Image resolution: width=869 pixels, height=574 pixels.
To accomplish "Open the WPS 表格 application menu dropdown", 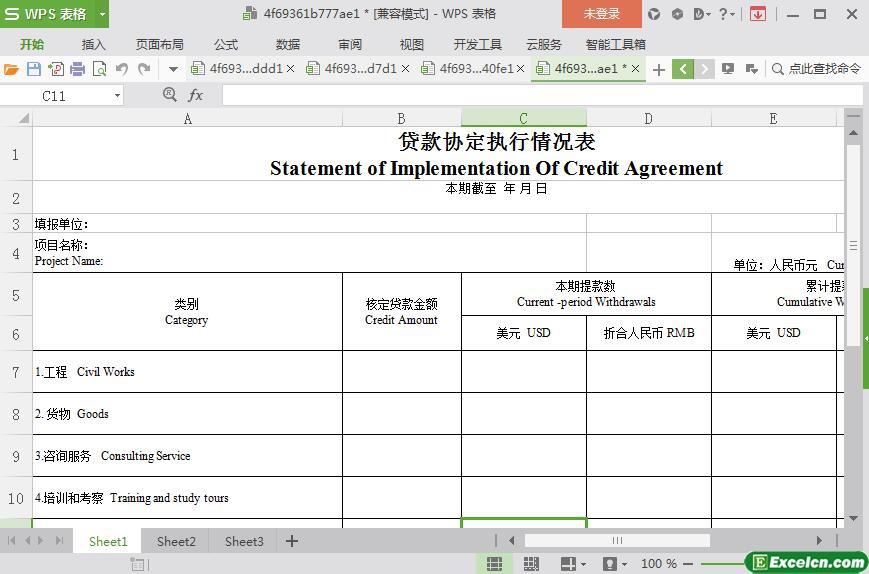I will pos(102,14).
